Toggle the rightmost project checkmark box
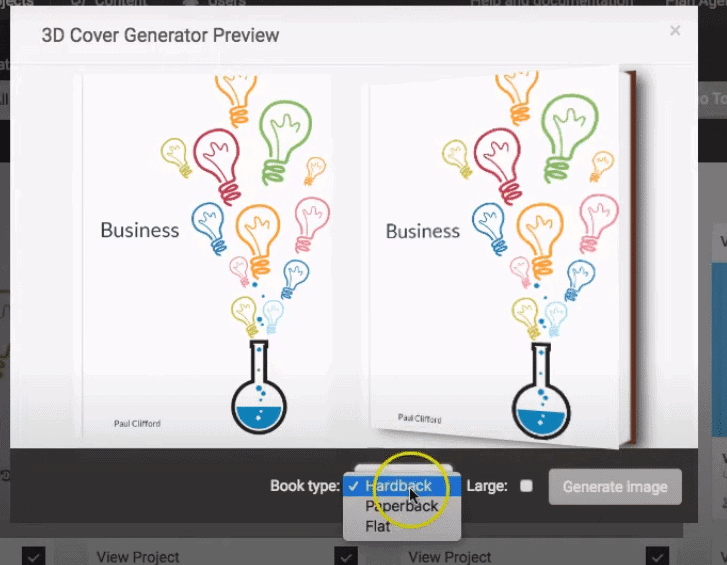Viewport: 727px width, 565px height. pyautogui.click(x=657, y=556)
